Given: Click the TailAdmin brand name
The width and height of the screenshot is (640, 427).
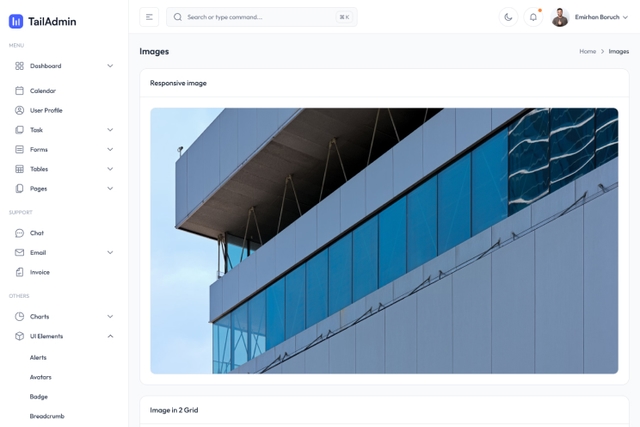Looking at the screenshot, I should point(52,21).
